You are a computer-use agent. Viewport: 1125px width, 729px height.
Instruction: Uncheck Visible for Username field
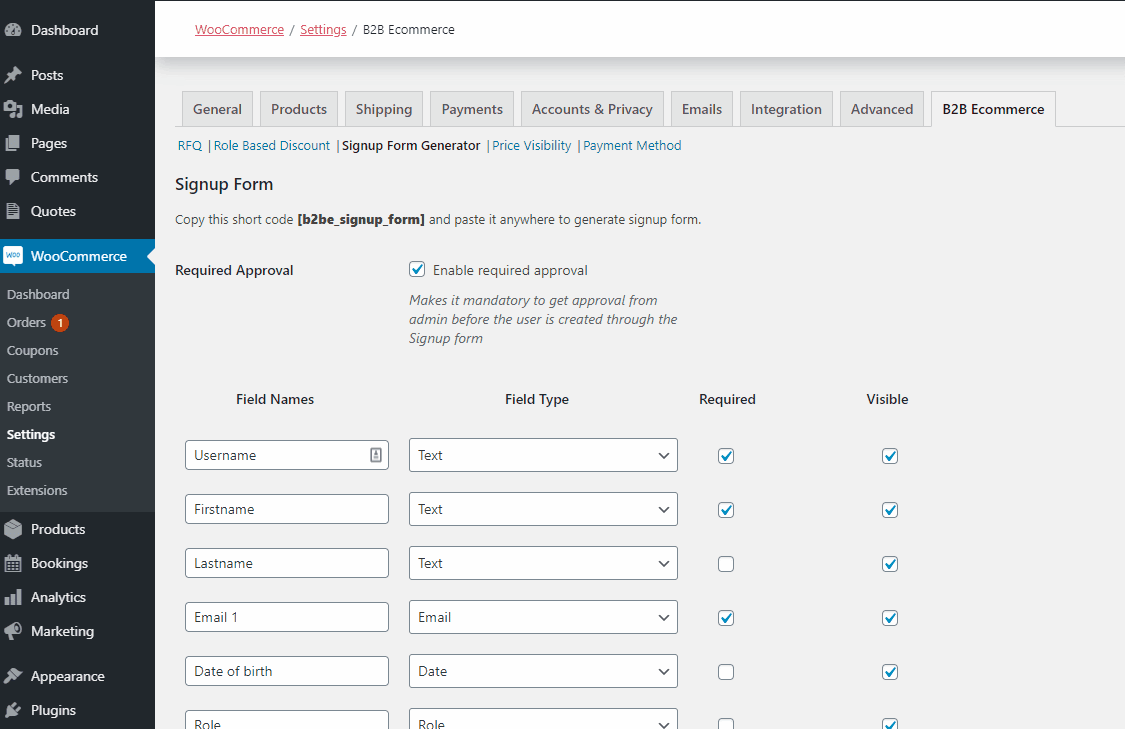890,456
